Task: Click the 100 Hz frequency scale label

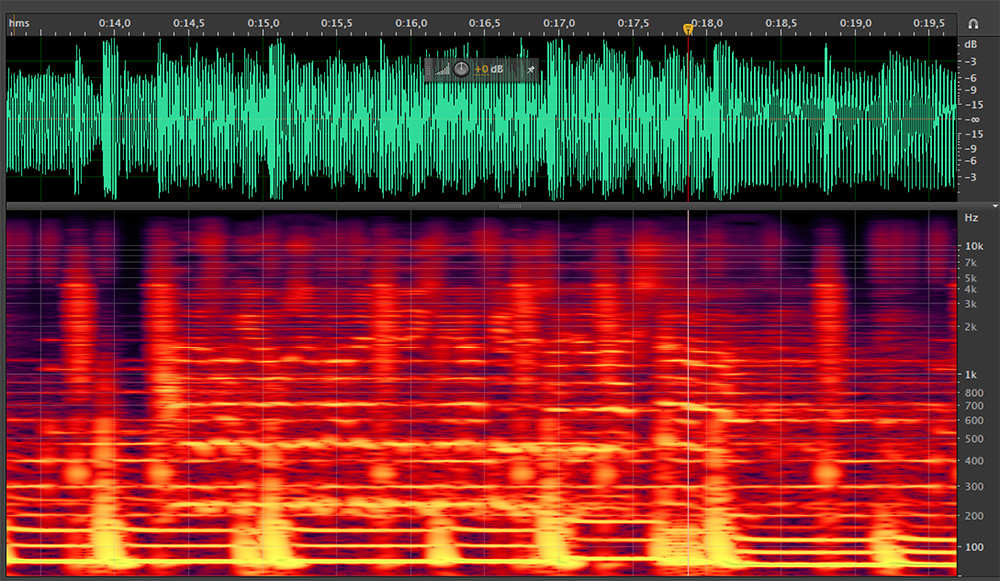Action: (971, 547)
